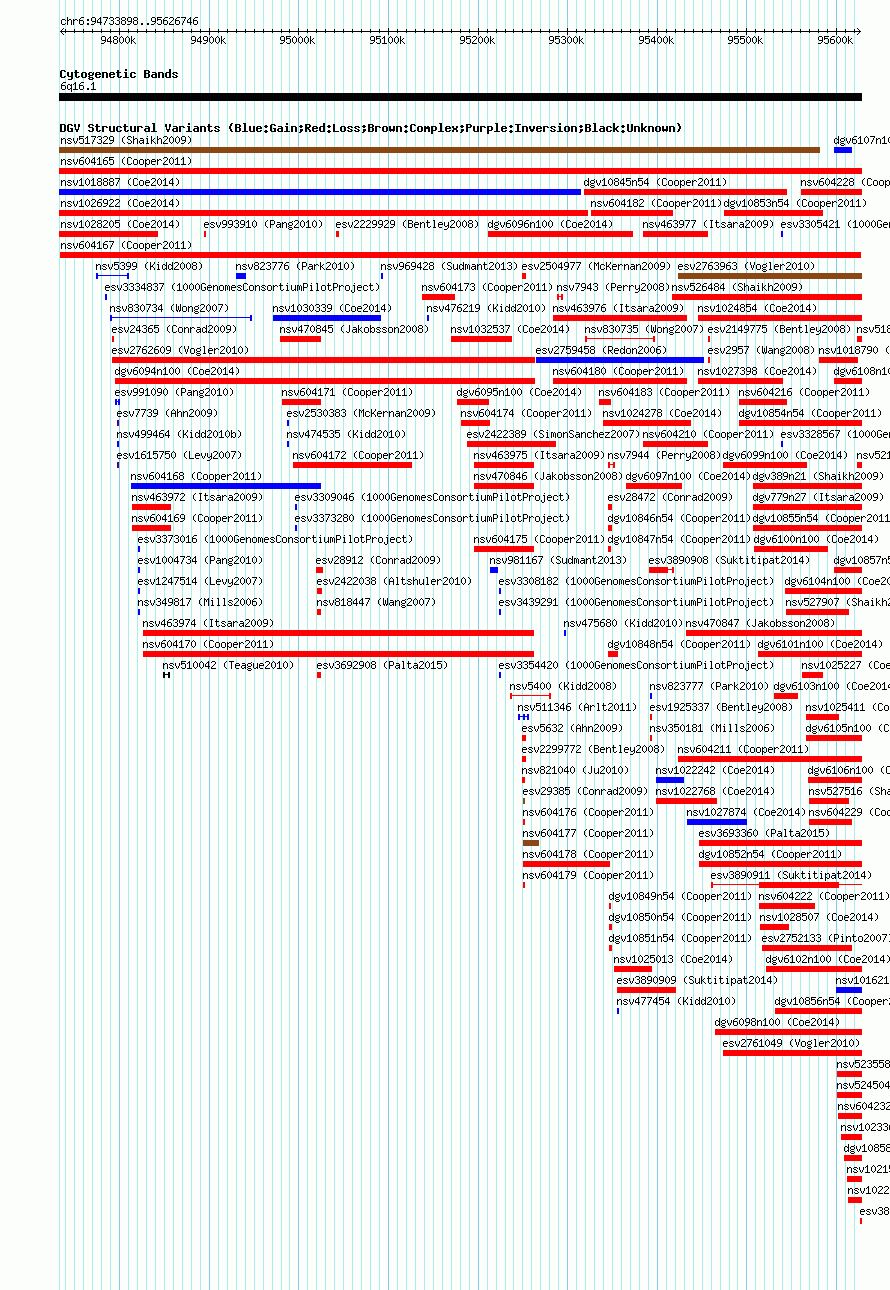Select nsv5399 (Kidd2008) label
The image size is (890, 1290).
tap(149, 266)
